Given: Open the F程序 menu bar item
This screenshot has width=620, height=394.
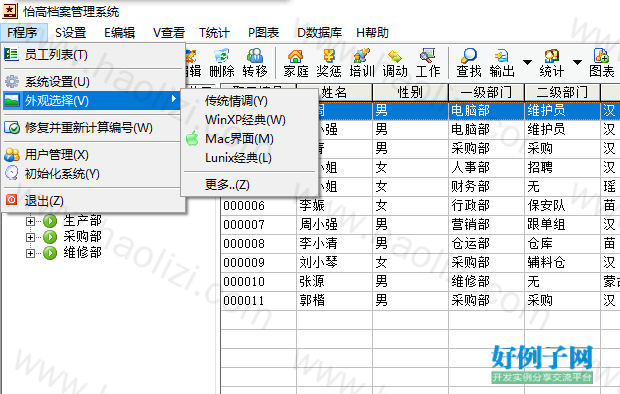Looking at the screenshot, I should point(23,32).
